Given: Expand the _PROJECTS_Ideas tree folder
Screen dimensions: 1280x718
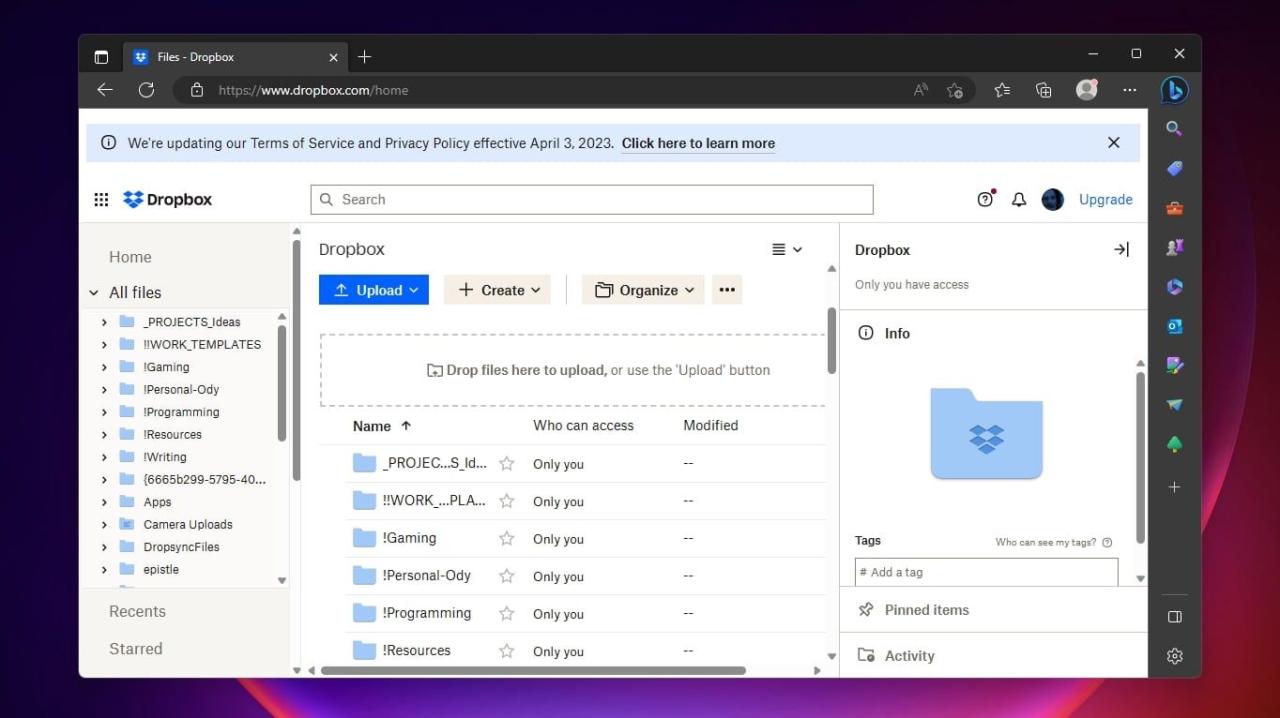Looking at the screenshot, I should click(104, 322).
